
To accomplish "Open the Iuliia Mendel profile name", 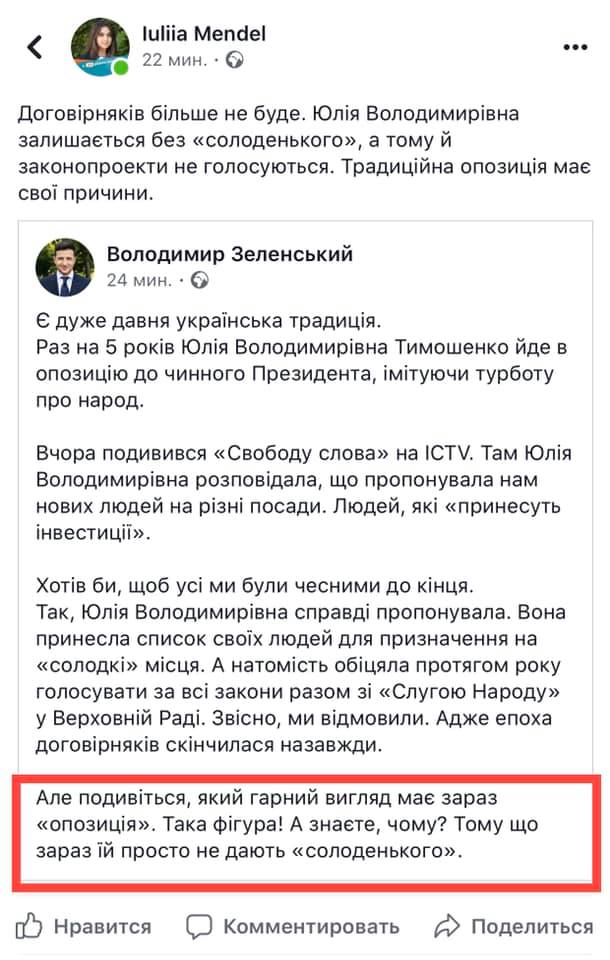I will [204, 34].
